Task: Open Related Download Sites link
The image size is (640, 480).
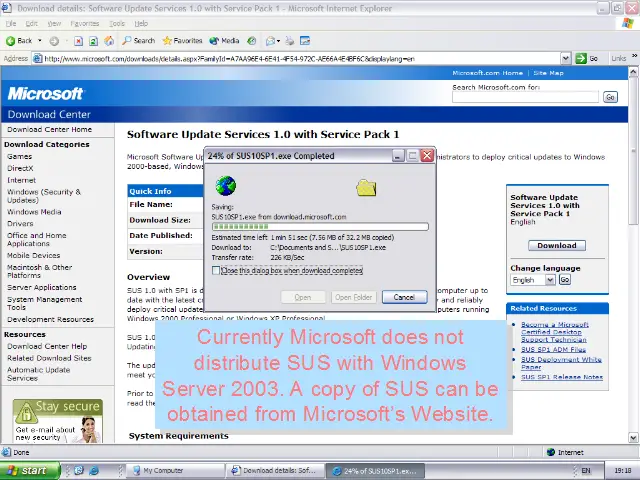Action: [x=49, y=358]
